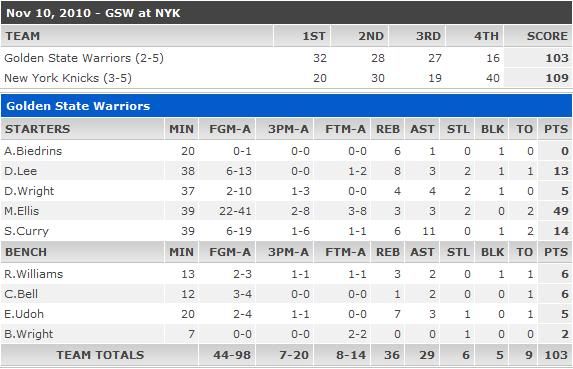The image size is (573, 369).
Task: Click the STARTERS header label
Action: (x=38, y=129)
